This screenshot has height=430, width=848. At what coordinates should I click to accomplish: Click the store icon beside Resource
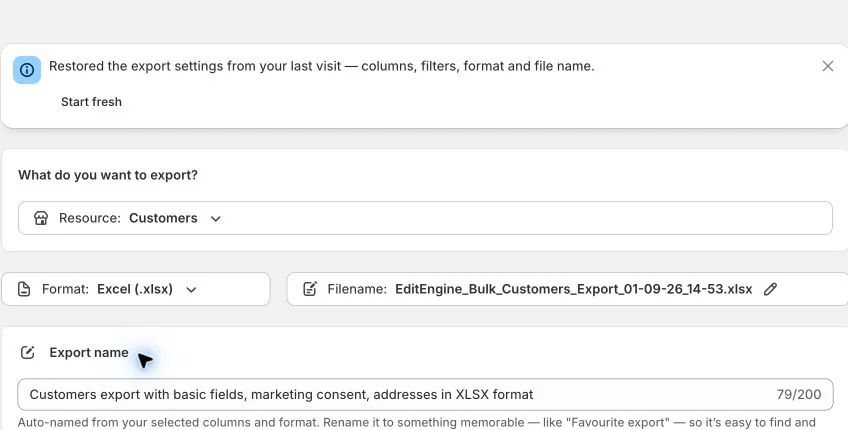[x=41, y=218]
